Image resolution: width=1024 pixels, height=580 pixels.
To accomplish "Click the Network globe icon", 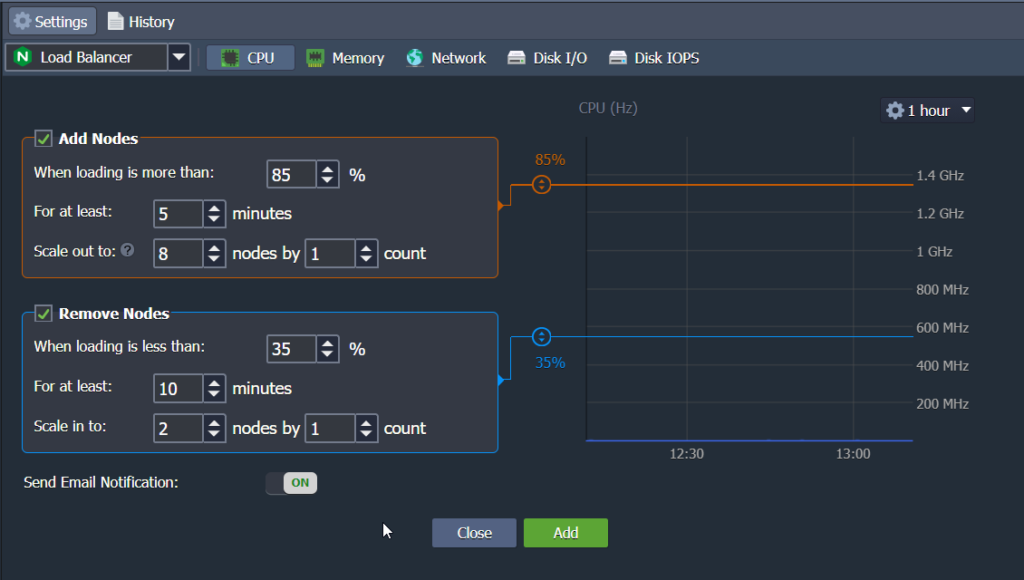I will coord(415,57).
